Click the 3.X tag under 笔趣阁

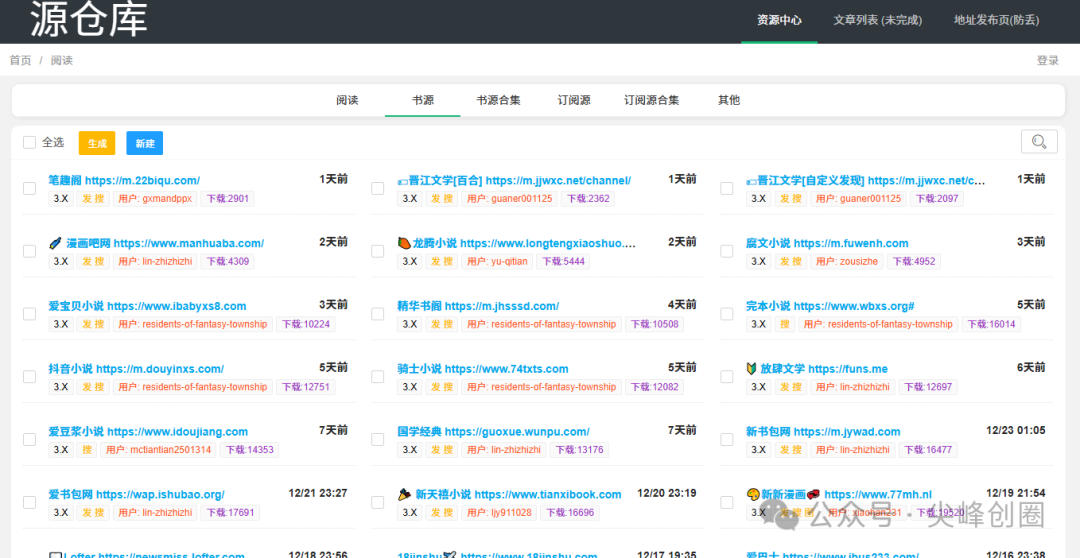click(61, 199)
